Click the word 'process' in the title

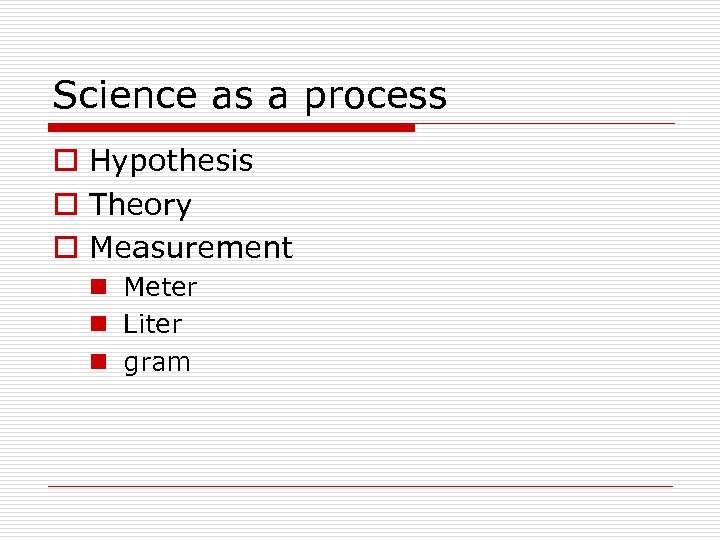376,97
